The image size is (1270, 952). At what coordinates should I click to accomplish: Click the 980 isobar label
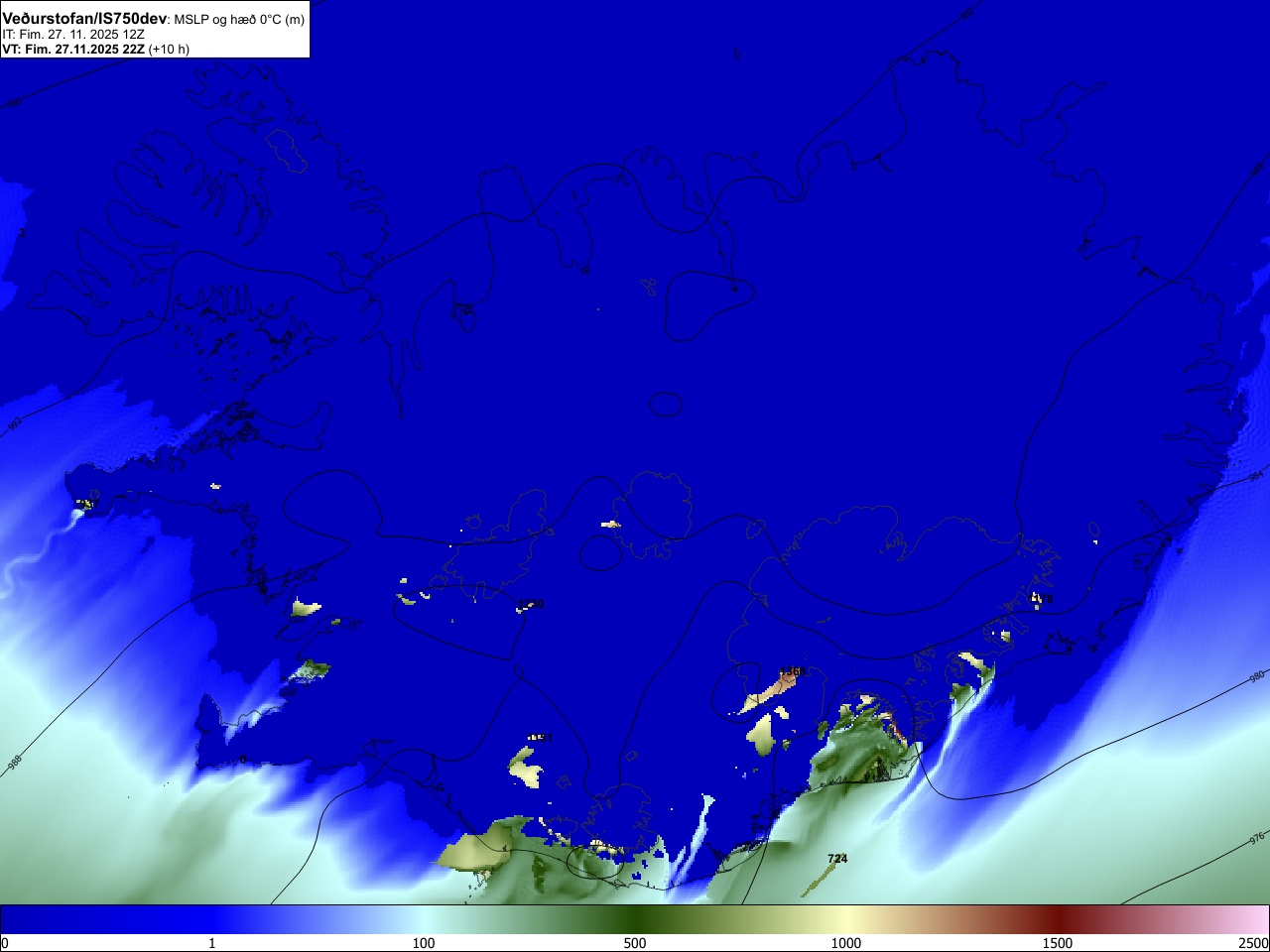[x=1257, y=677]
